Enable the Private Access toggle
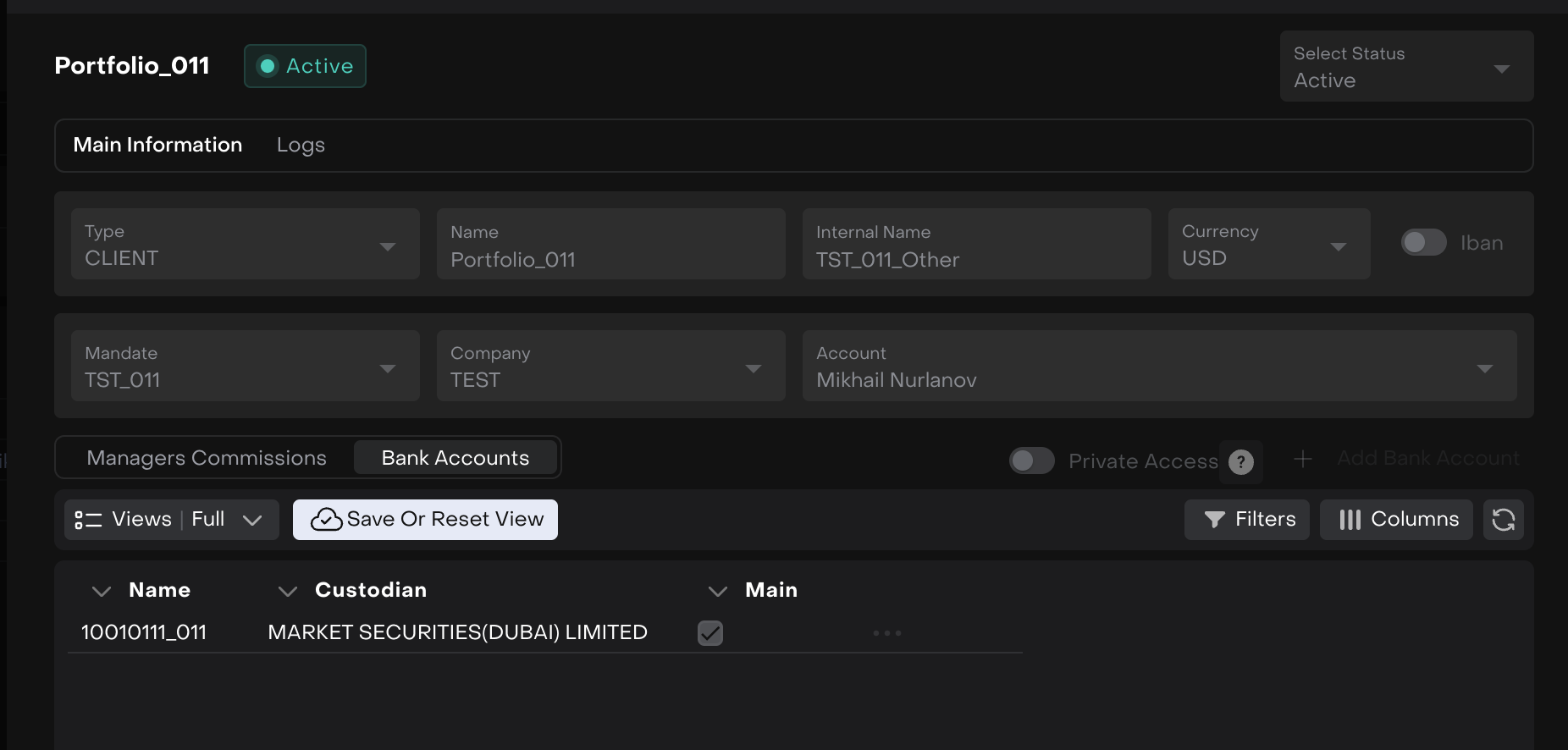The image size is (1568, 750). pyautogui.click(x=1031, y=460)
